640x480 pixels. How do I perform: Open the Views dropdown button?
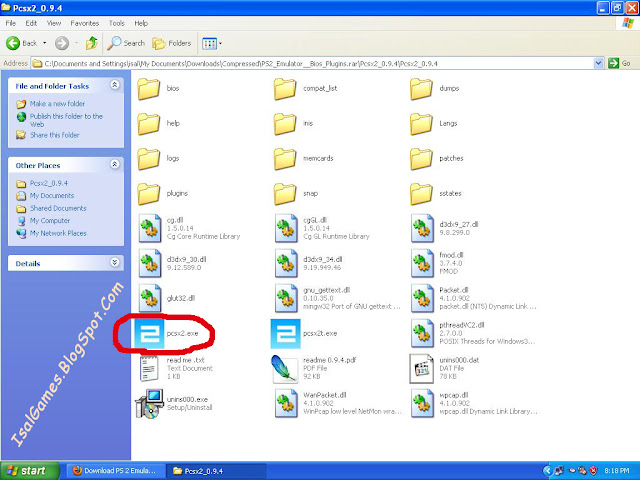(x=212, y=43)
